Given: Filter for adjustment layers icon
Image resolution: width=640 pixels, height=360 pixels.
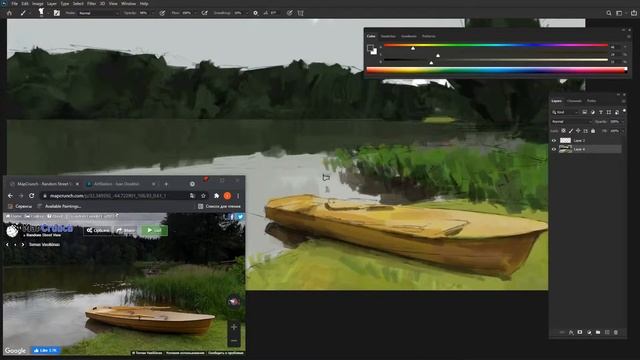Looking at the screenshot, I should pyautogui.click(x=593, y=112).
